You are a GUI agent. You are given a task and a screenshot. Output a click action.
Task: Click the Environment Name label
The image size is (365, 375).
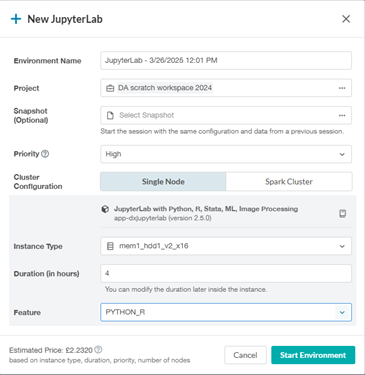click(47, 61)
